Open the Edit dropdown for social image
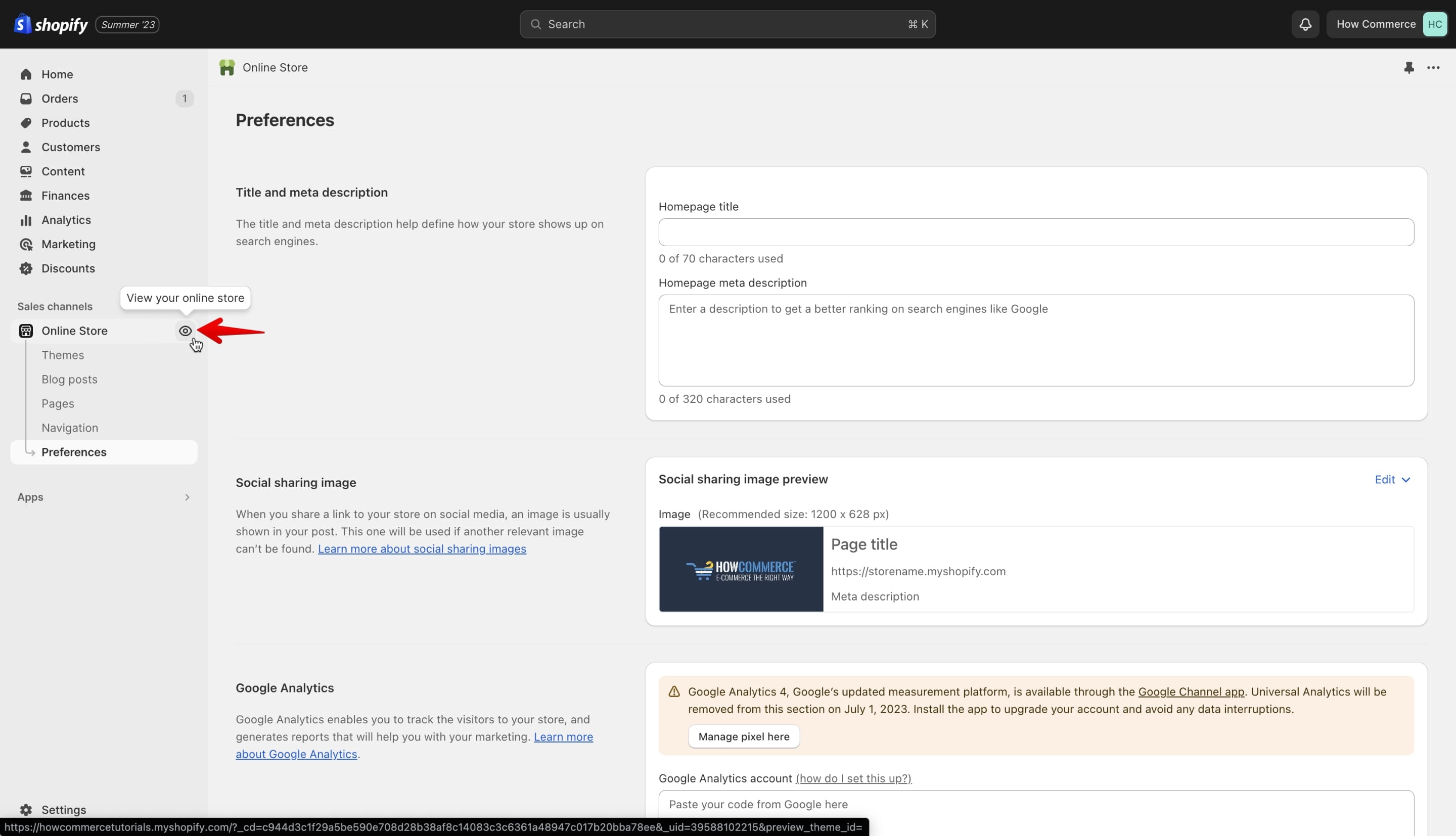1456x836 pixels. tap(1392, 480)
